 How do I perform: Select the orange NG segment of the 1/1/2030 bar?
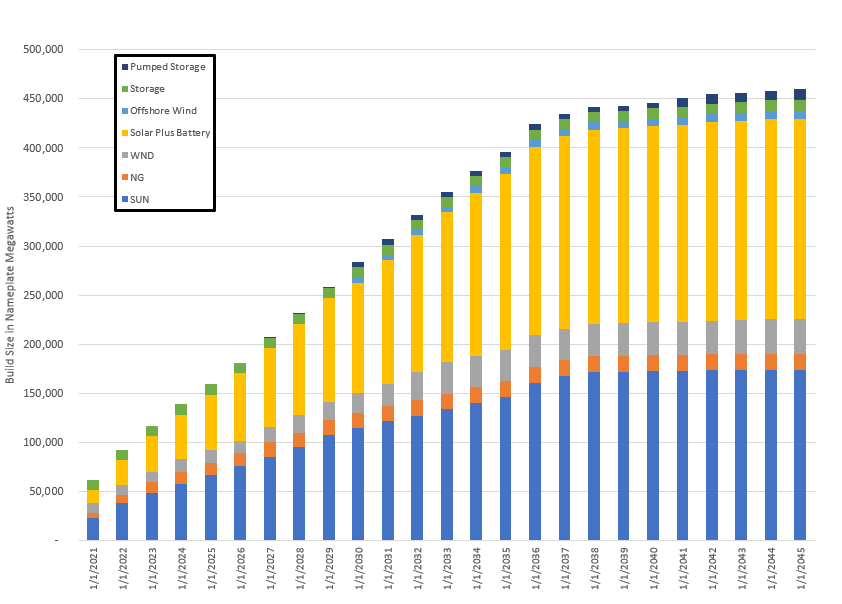pyautogui.click(x=358, y=420)
